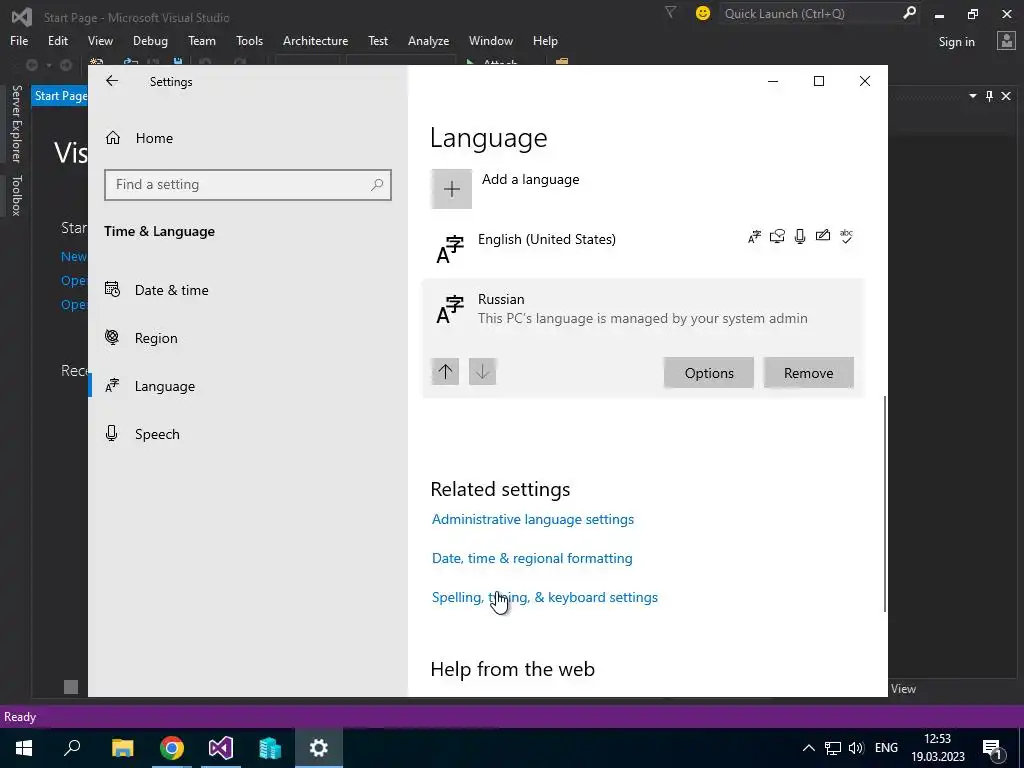Open the Action Center notifications icon
This screenshot has width=1024, height=768.
tap(993, 748)
